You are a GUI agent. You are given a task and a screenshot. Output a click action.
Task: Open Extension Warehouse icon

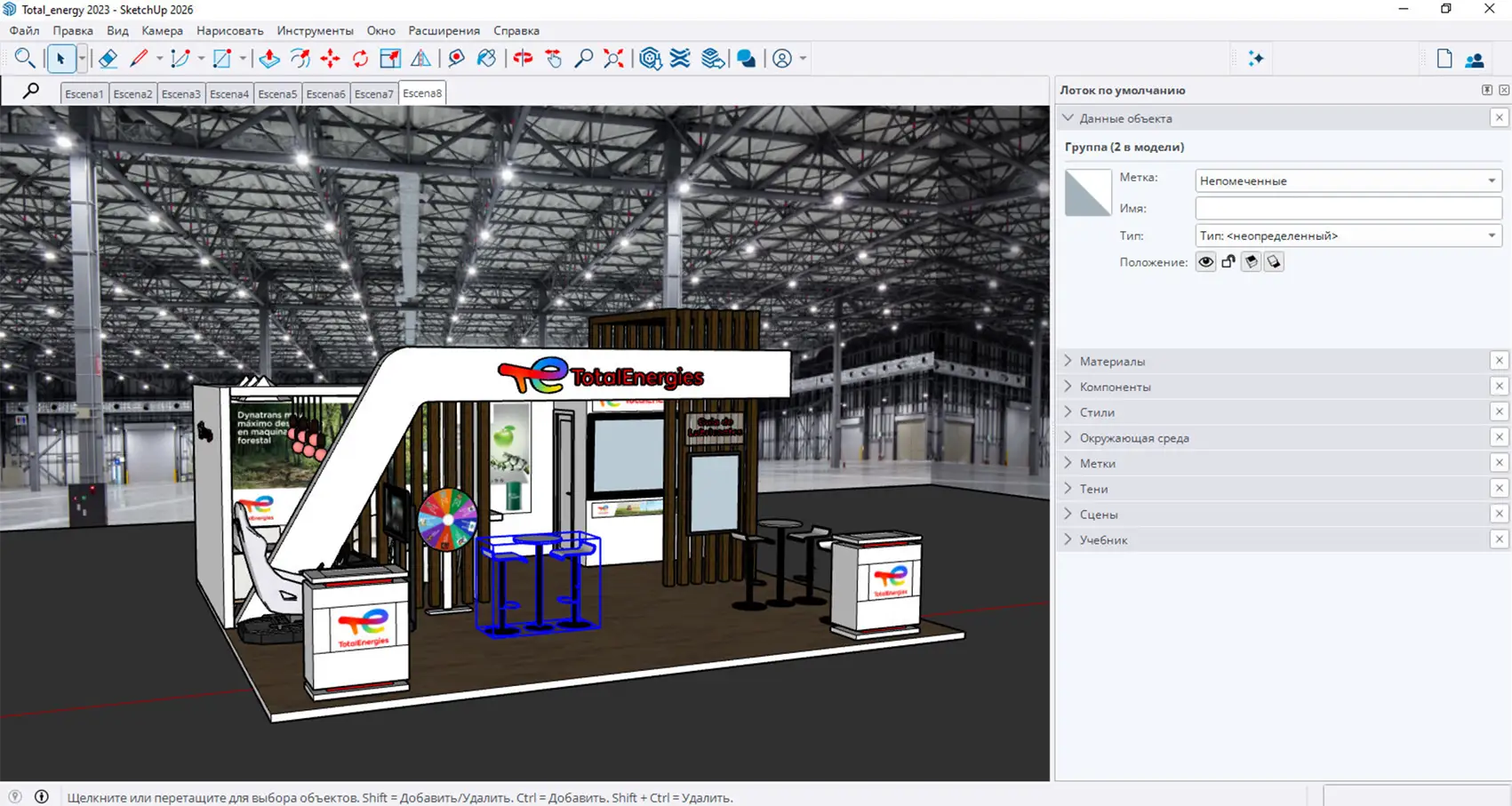[x=681, y=59]
